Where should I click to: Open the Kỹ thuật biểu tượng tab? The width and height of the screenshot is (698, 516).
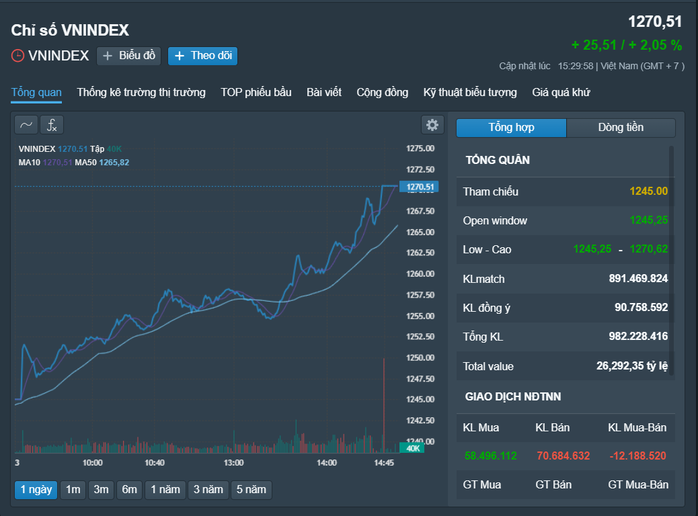pyautogui.click(x=470, y=93)
